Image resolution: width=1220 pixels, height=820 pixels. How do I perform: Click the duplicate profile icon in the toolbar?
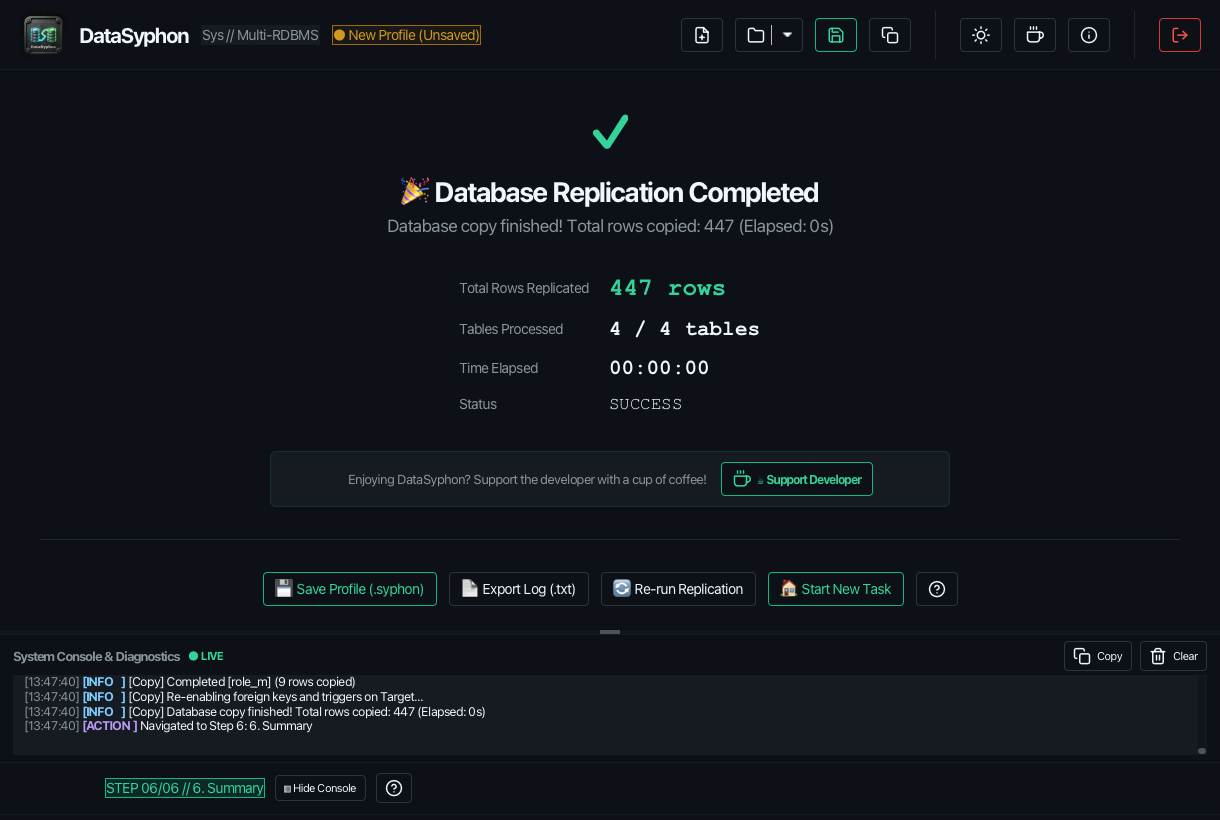pyautogui.click(x=890, y=35)
